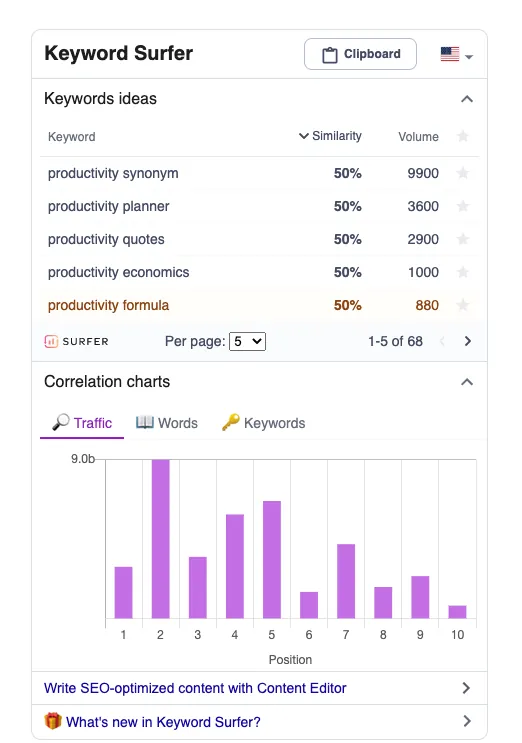Click the gift icon beside What's new
This screenshot has height=743, width=522.
53,721
